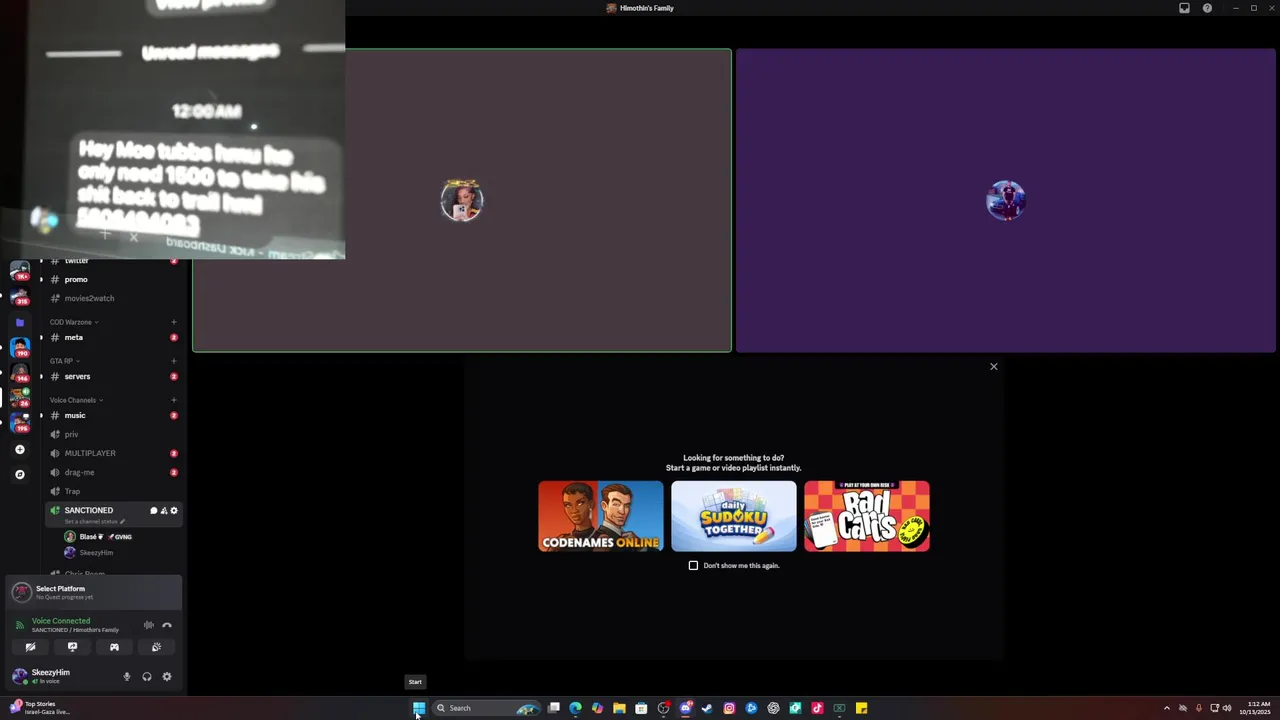Start an activity with the controller icon
Screen dimensions: 1280x720
(114, 647)
